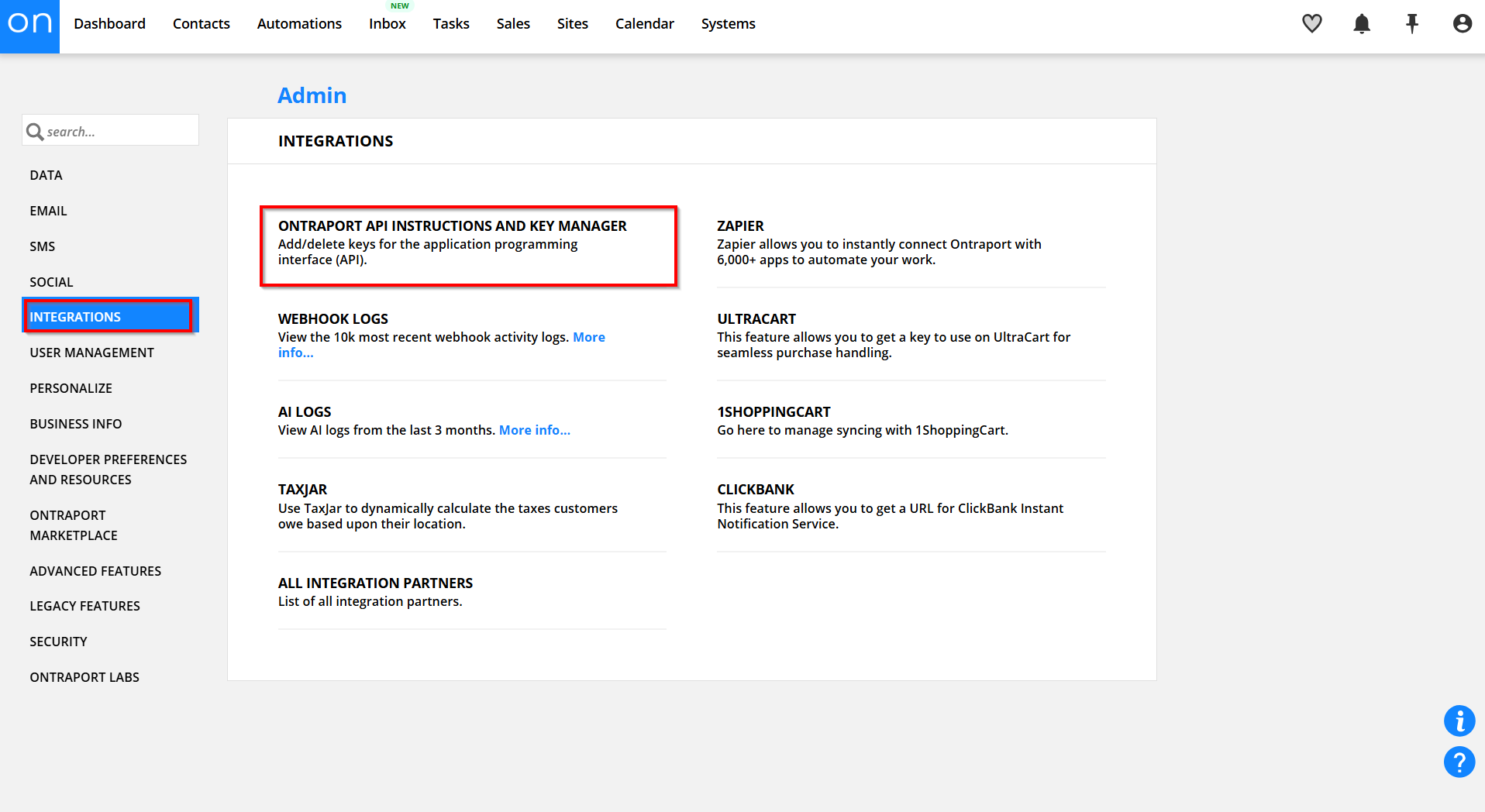Open the Contacts menu
The image size is (1485, 812).
(x=201, y=24)
